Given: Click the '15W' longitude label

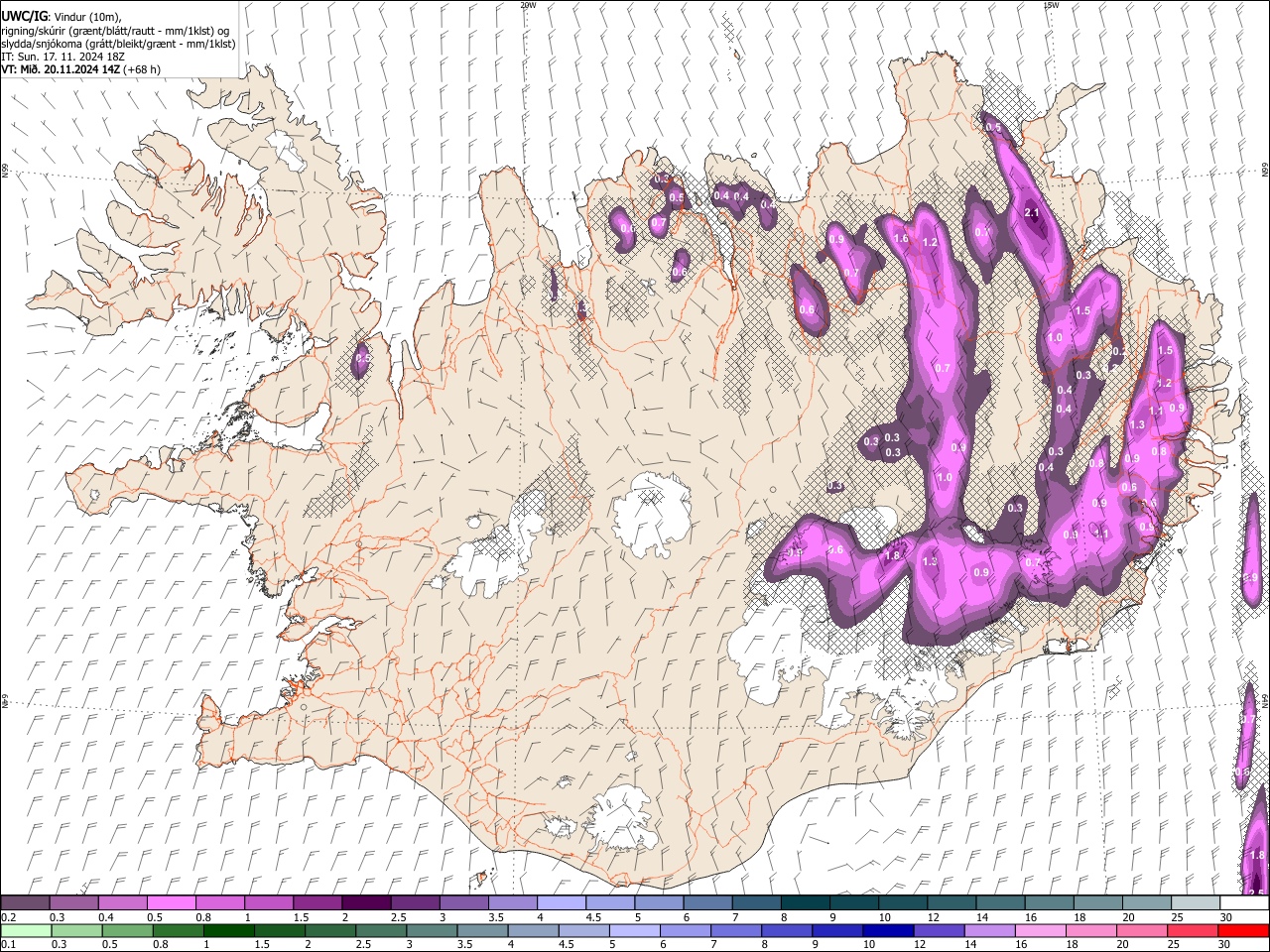Looking at the screenshot, I should coord(1051,5).
